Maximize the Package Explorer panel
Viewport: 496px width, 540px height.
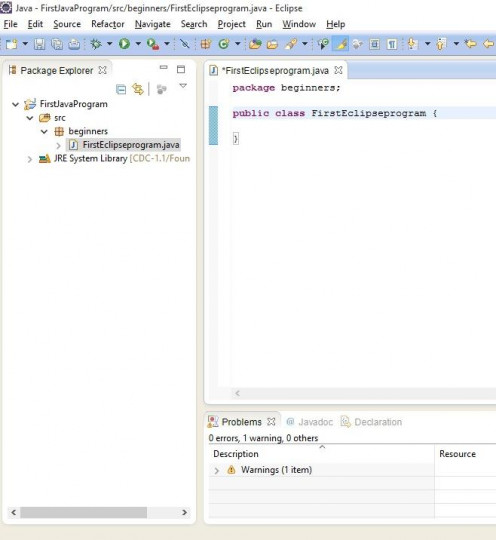click(181, 69)
